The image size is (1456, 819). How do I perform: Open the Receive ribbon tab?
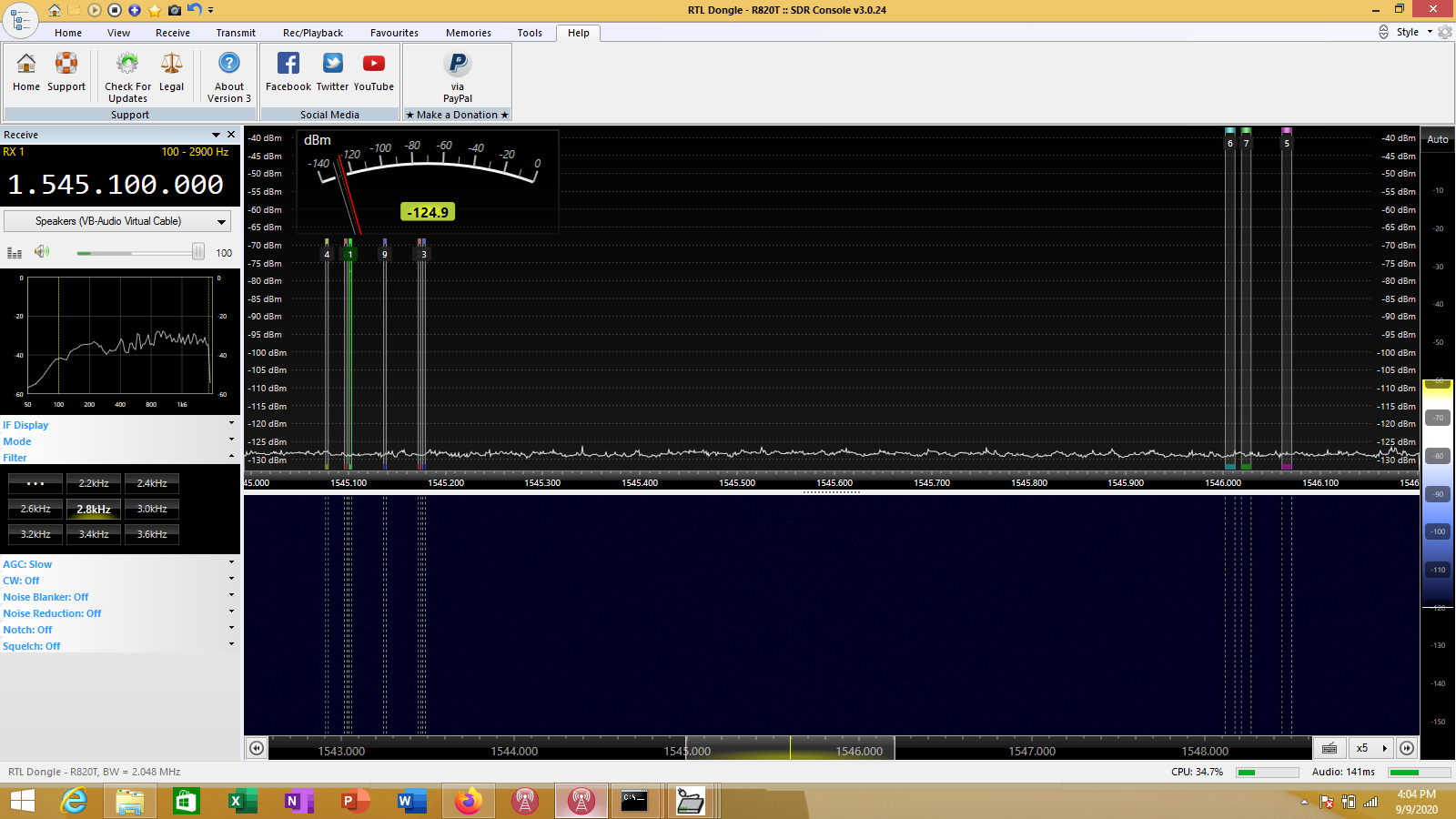click(172, 33)
